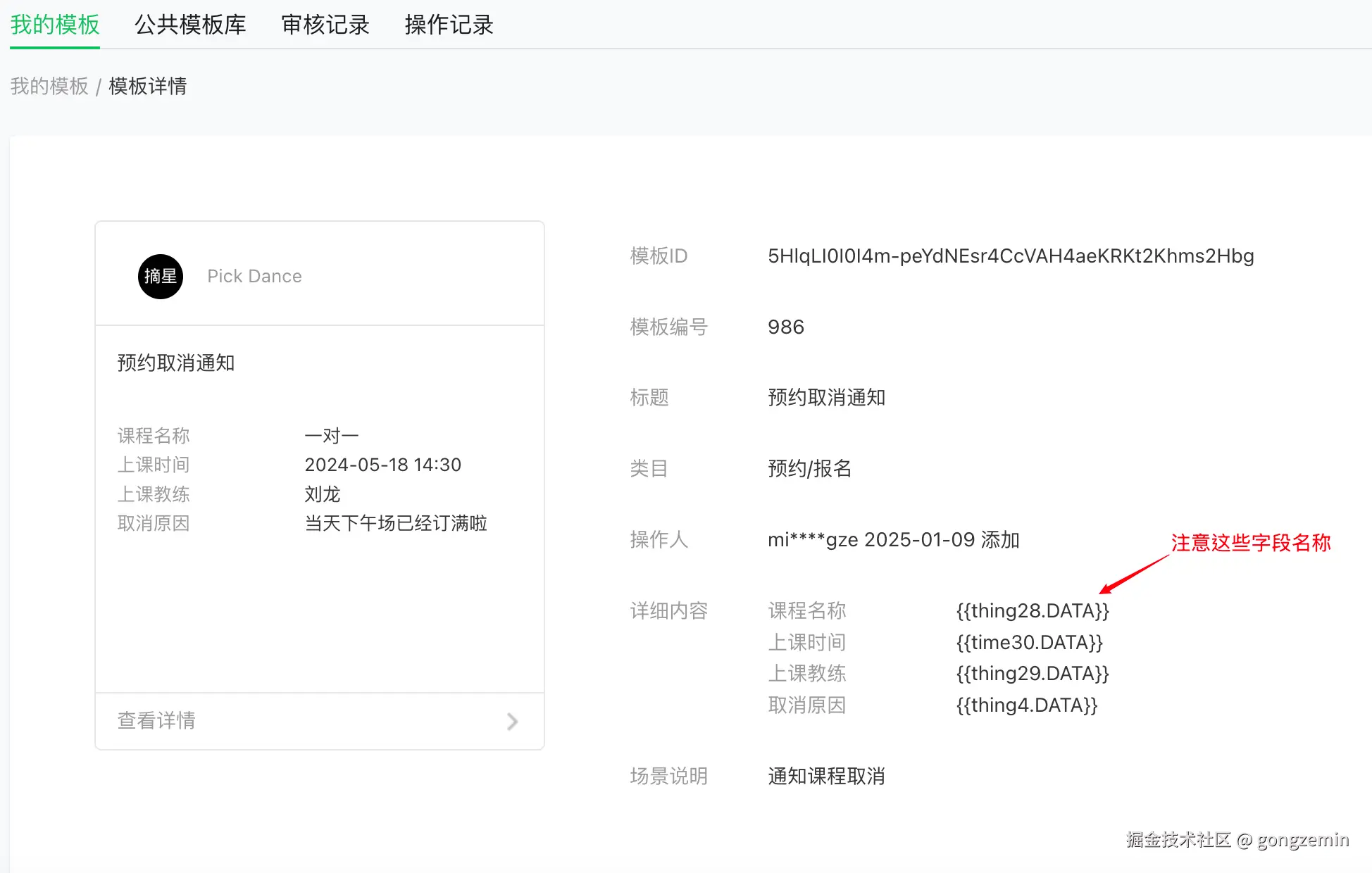Click the template ID string value

[x=1010, y=256]
